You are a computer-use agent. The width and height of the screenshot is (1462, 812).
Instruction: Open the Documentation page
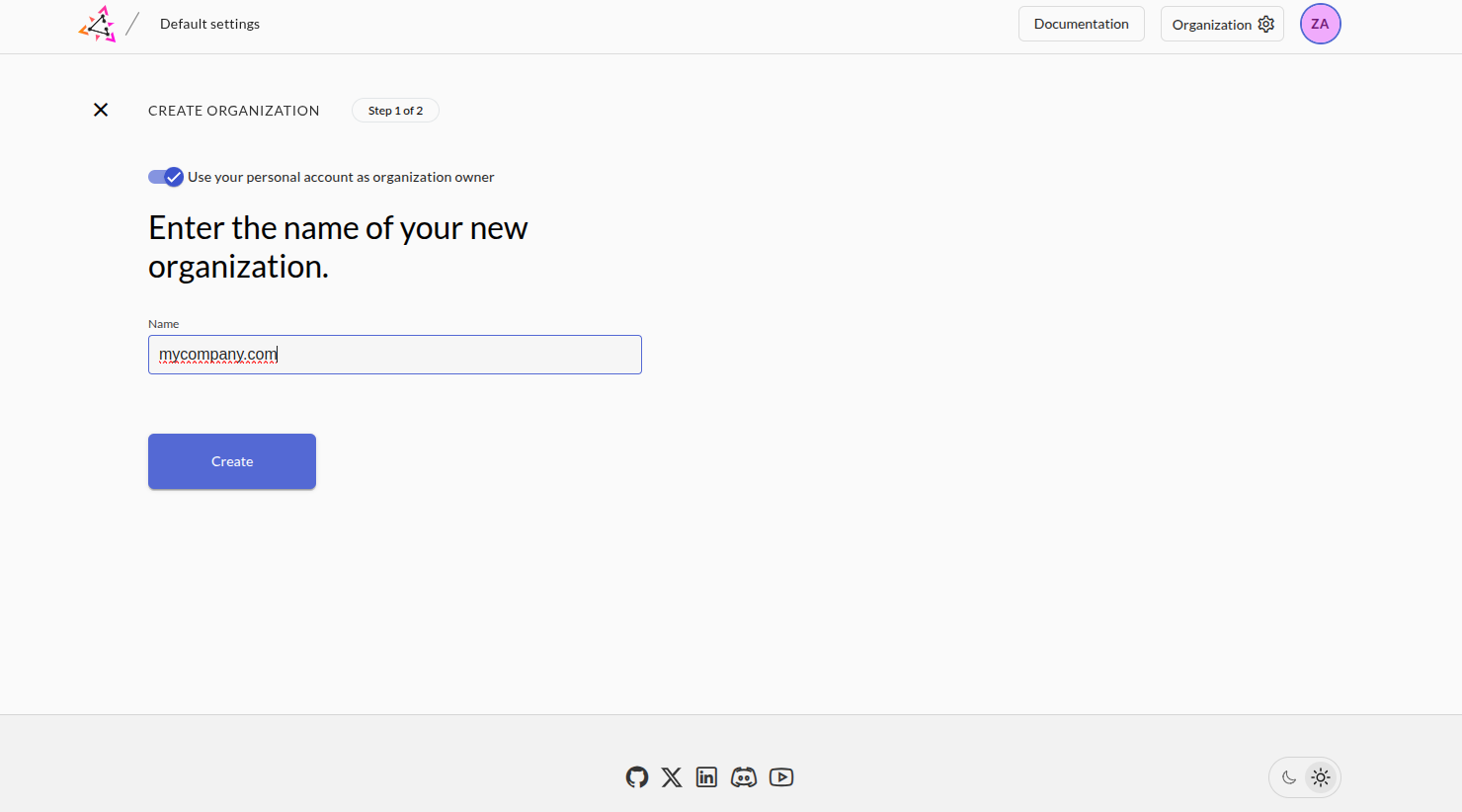pos(1081,23)
